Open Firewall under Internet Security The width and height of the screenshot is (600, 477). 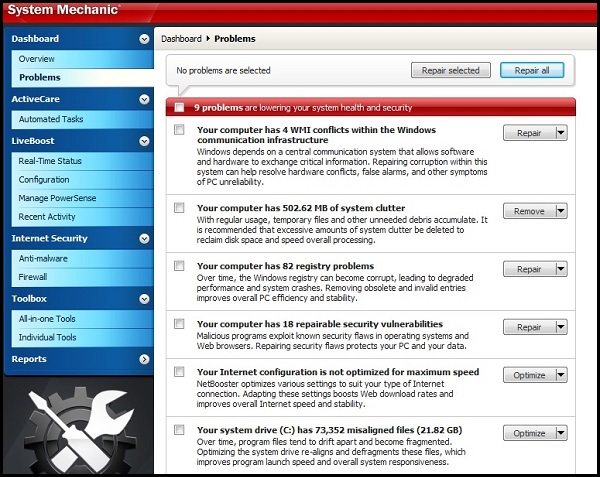click(x=82, y=277)
